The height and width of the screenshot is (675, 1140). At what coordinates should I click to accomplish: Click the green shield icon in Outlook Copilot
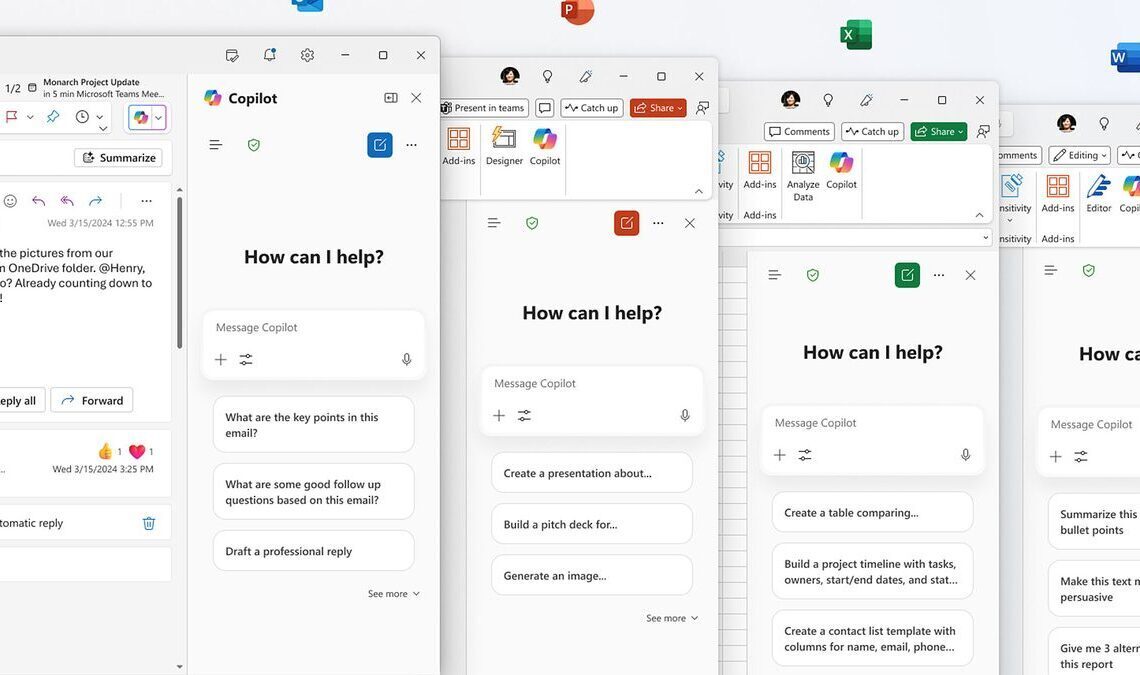pos(254,145)
